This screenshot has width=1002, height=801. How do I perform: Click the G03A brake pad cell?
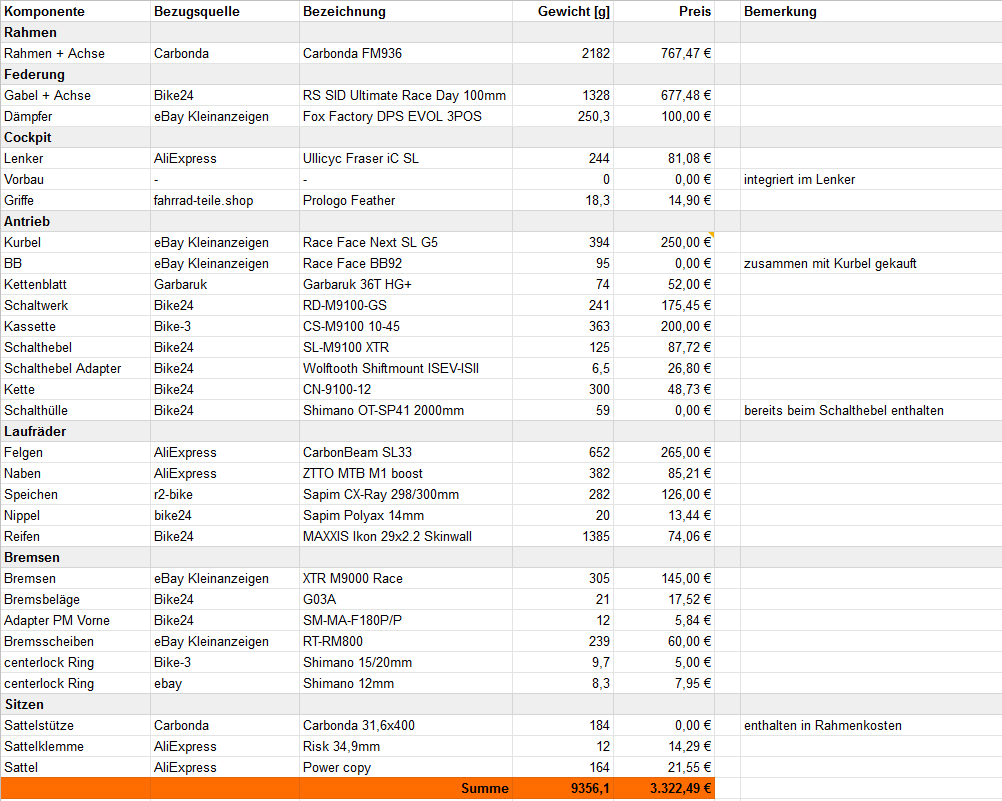(x=406, y=600)
